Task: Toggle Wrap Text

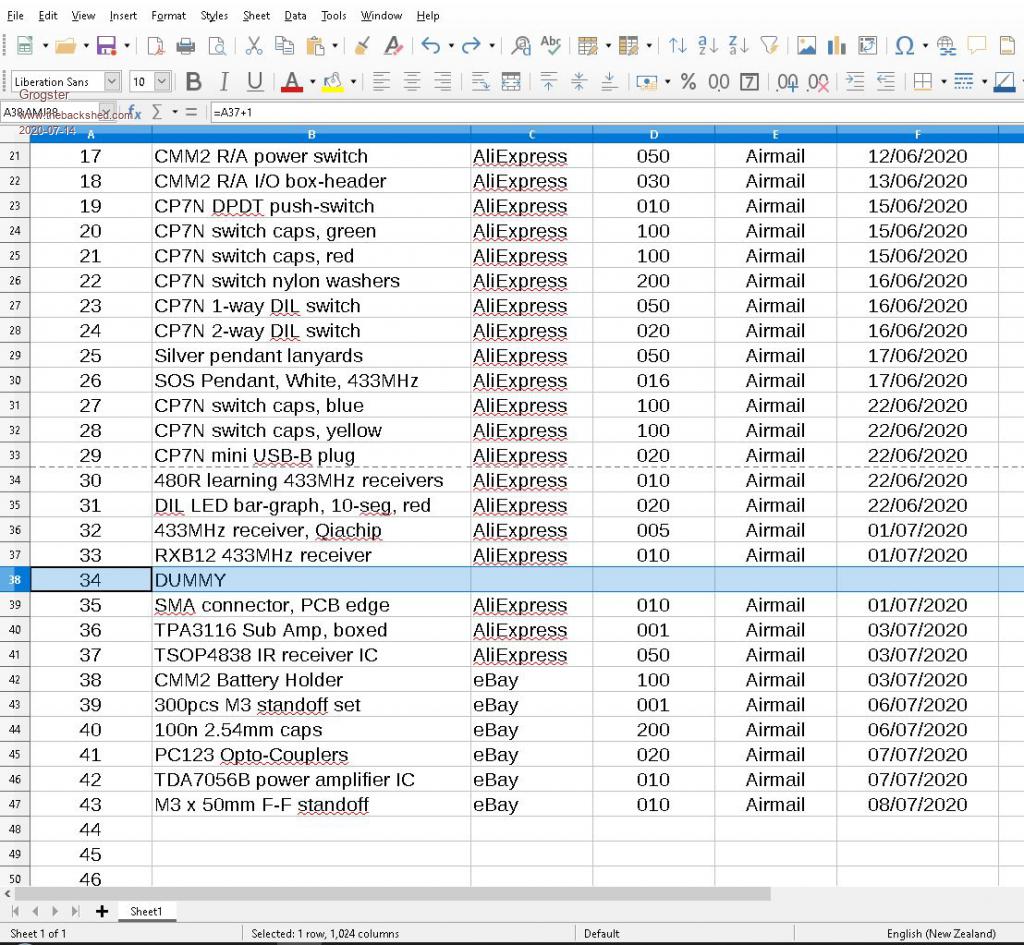Action: (480, 82)
